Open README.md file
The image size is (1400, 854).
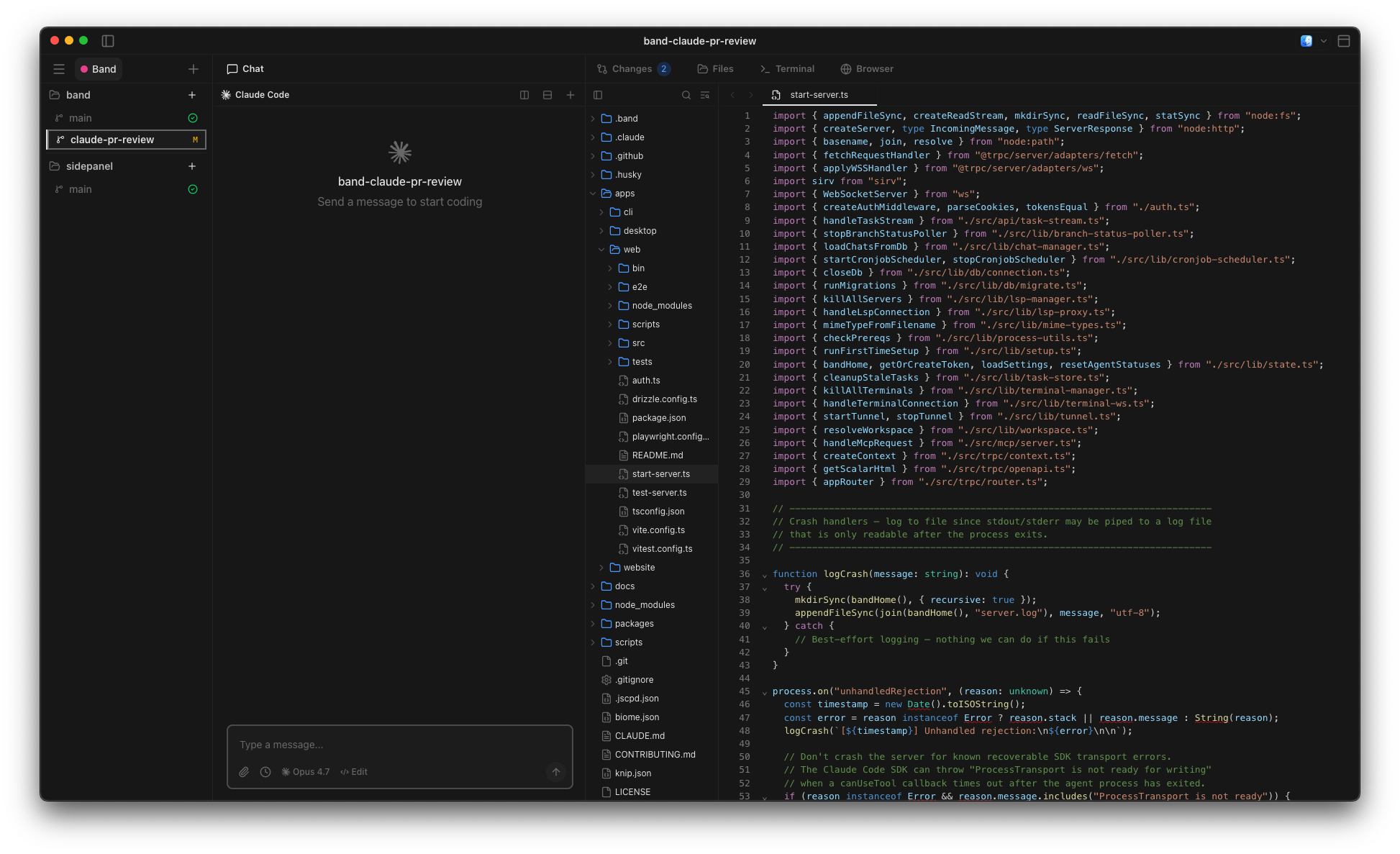tap(652, 455)
